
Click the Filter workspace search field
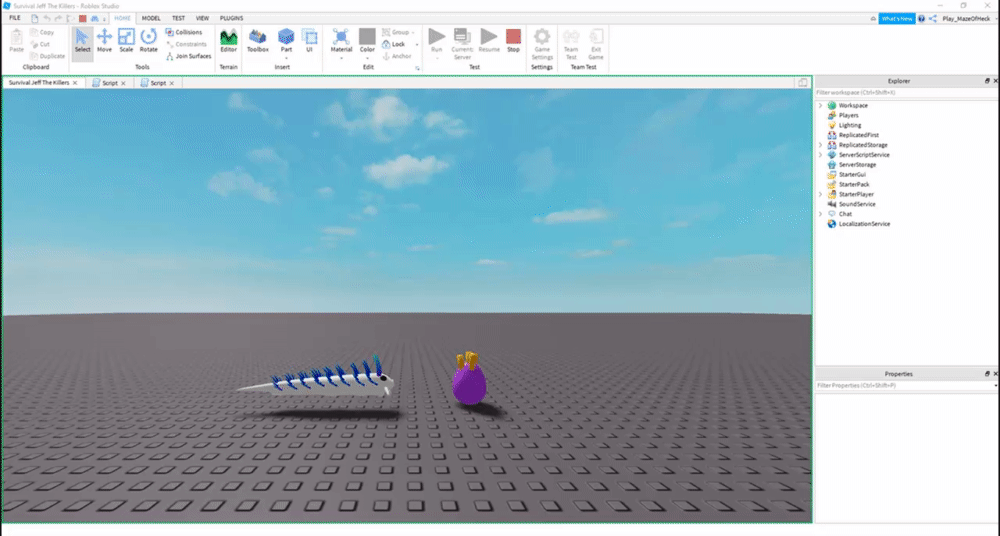(906, 93)
